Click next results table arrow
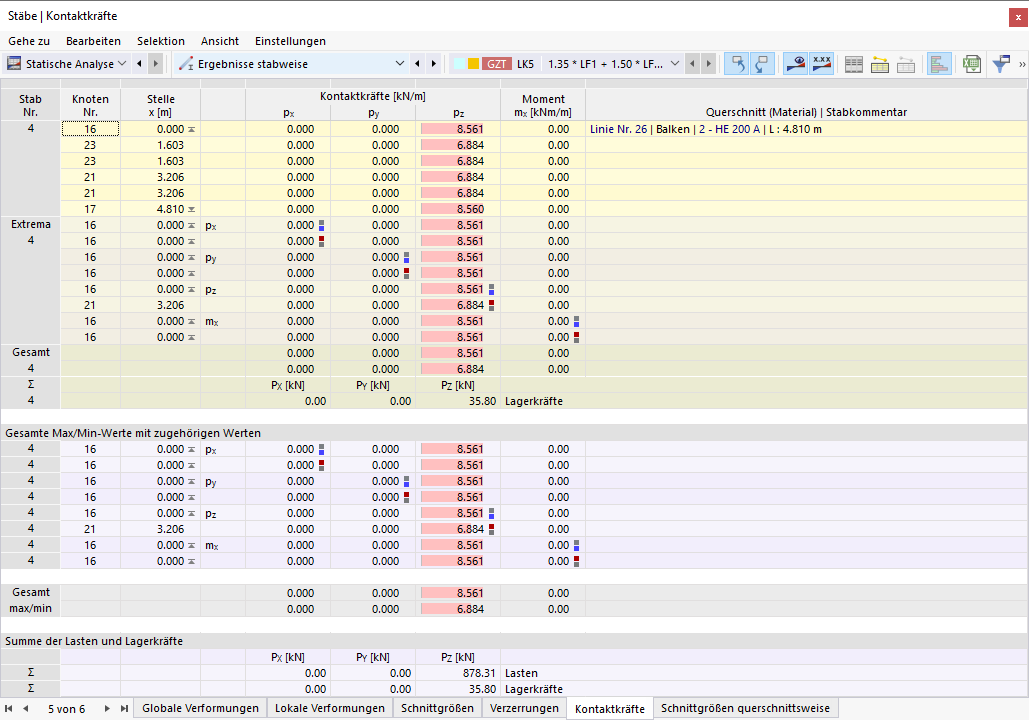 434,64
